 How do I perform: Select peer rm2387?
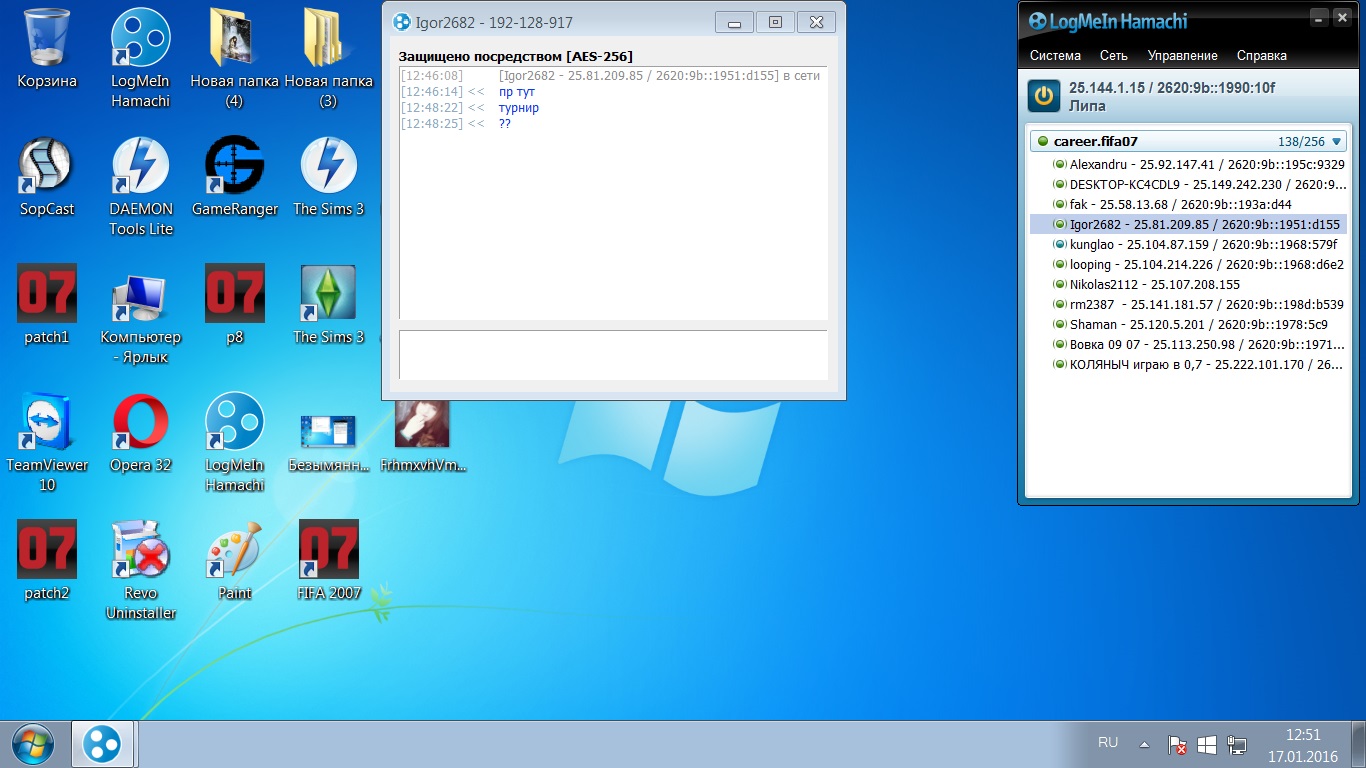click(1189, 304)
